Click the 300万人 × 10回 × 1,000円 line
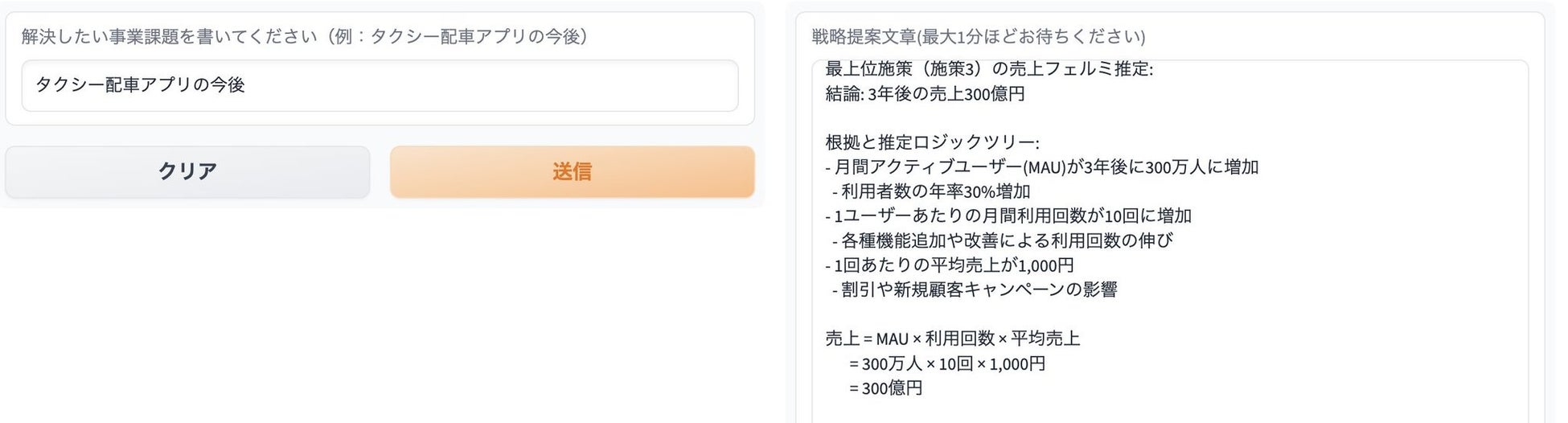1568x423 pixels. click(946, 363)
